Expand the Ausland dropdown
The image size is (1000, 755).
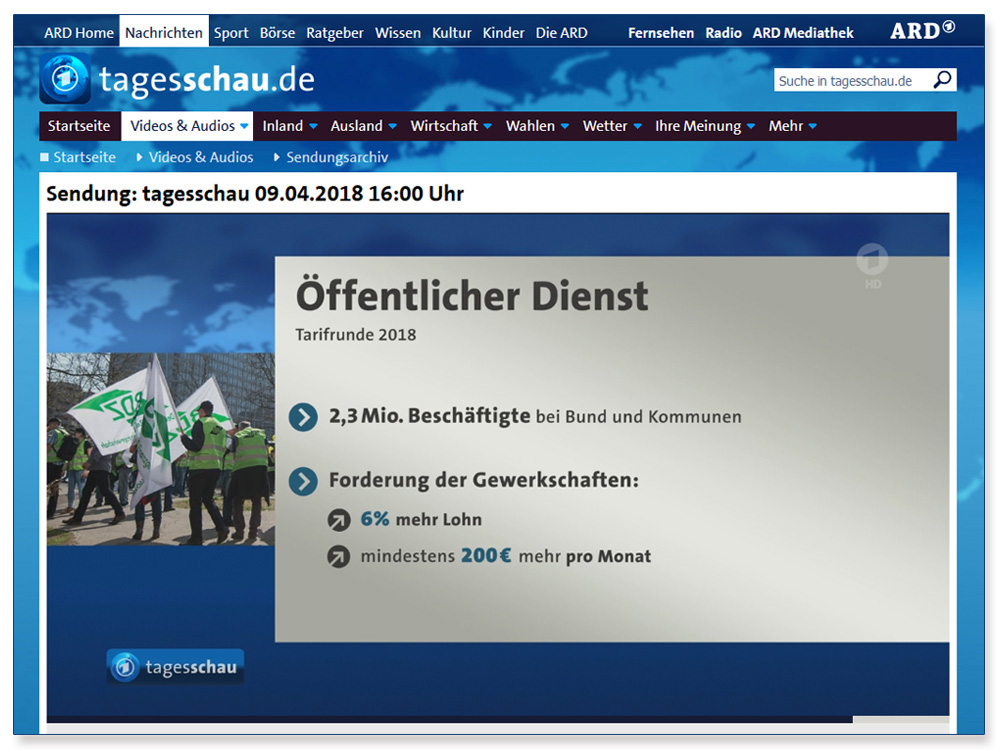pyautogui.click(x=392, y=126)
